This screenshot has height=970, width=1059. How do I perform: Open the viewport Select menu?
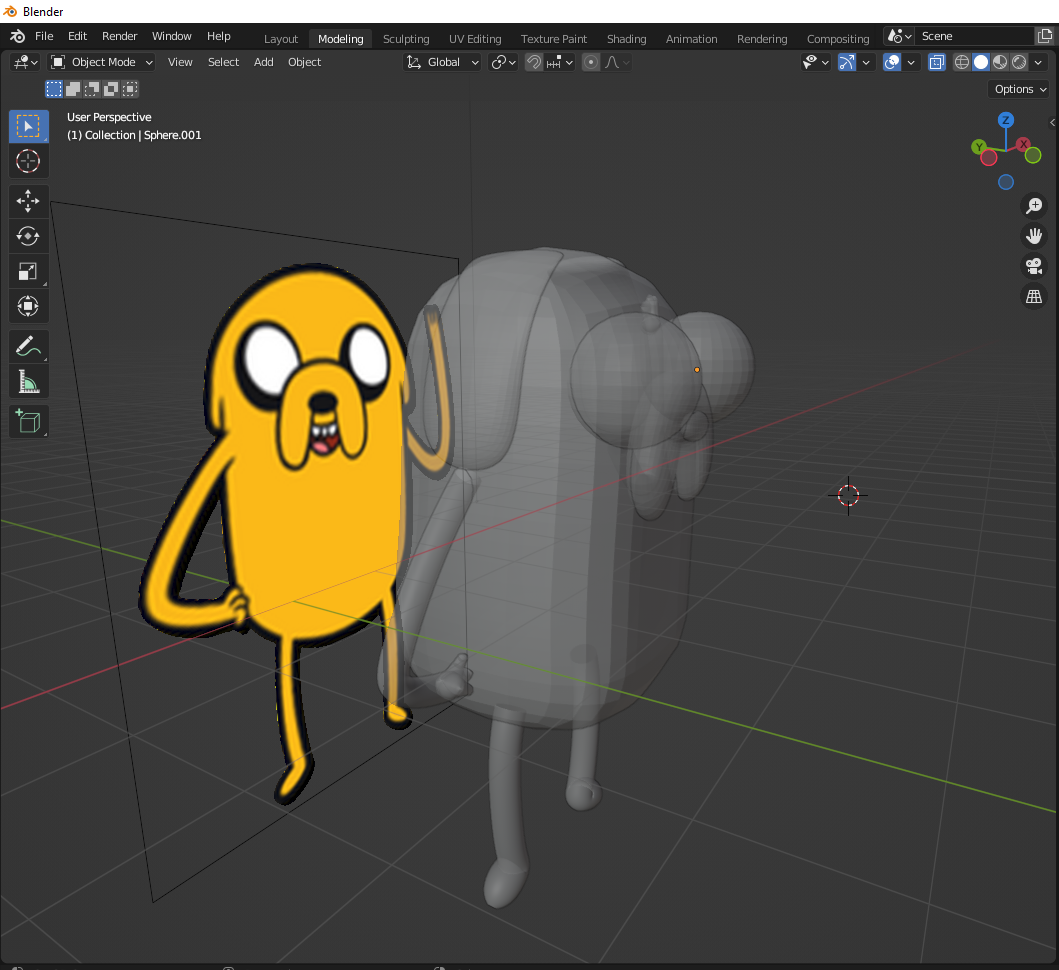(224, 62)
